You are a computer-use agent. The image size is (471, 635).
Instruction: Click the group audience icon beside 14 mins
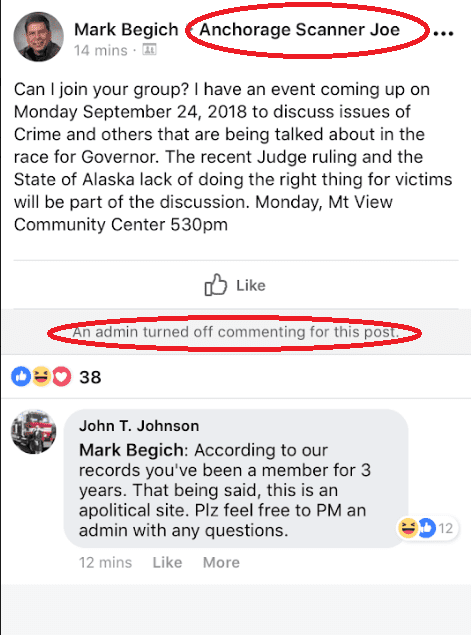[149, 50]
